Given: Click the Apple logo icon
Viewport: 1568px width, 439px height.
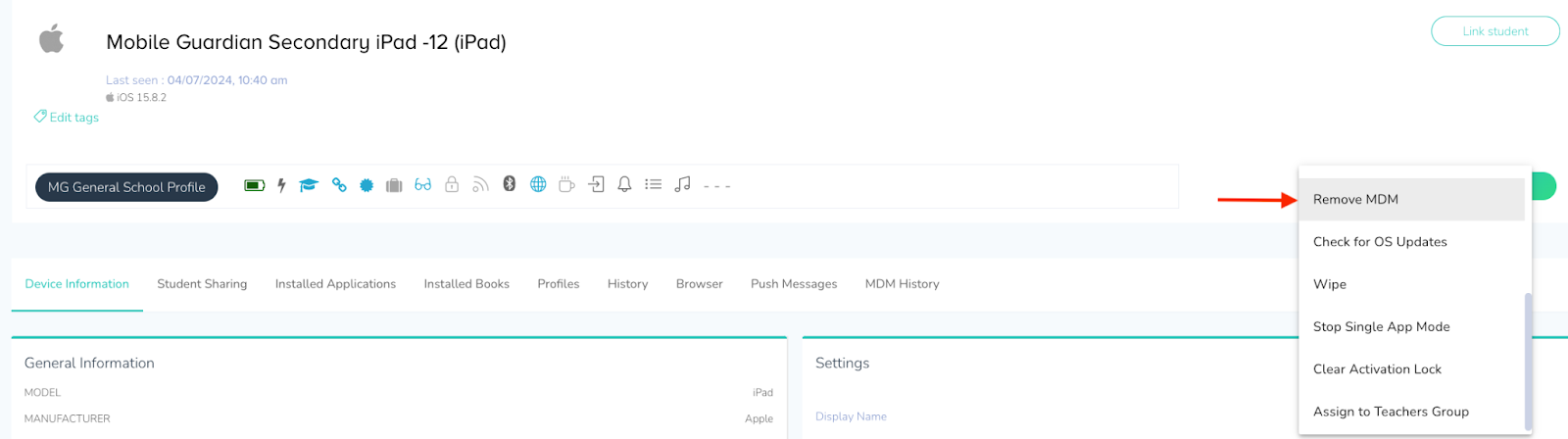Looking at the screenshot, I should click(51, 39).
